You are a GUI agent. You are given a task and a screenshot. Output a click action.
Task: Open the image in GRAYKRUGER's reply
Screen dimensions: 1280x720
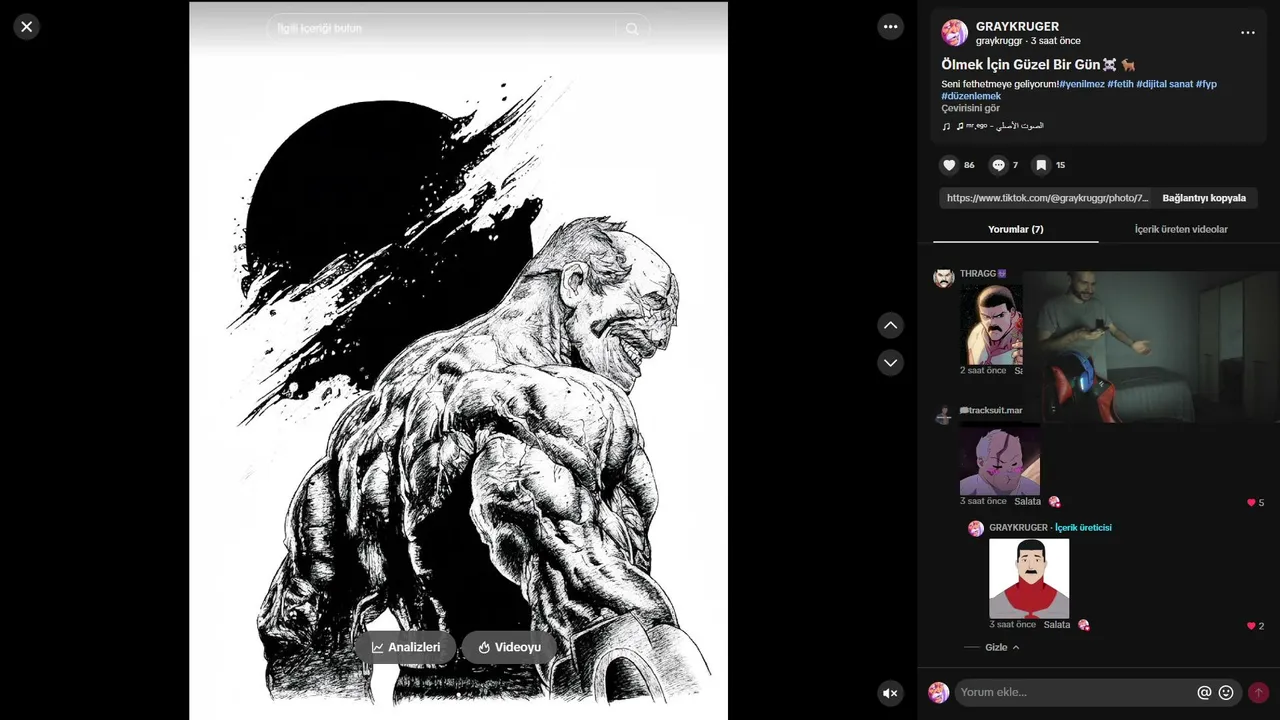pyautogui.click(x=1029, y=578)
